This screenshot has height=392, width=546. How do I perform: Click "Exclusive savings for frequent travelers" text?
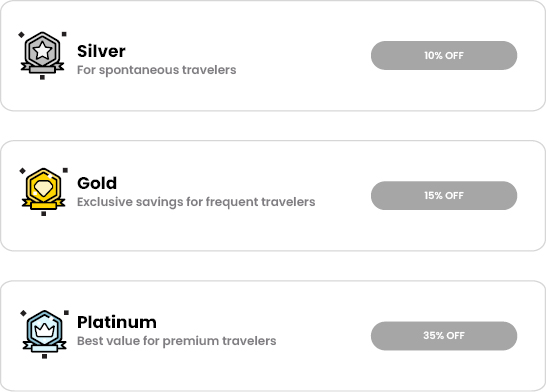[x=196, y=202]
